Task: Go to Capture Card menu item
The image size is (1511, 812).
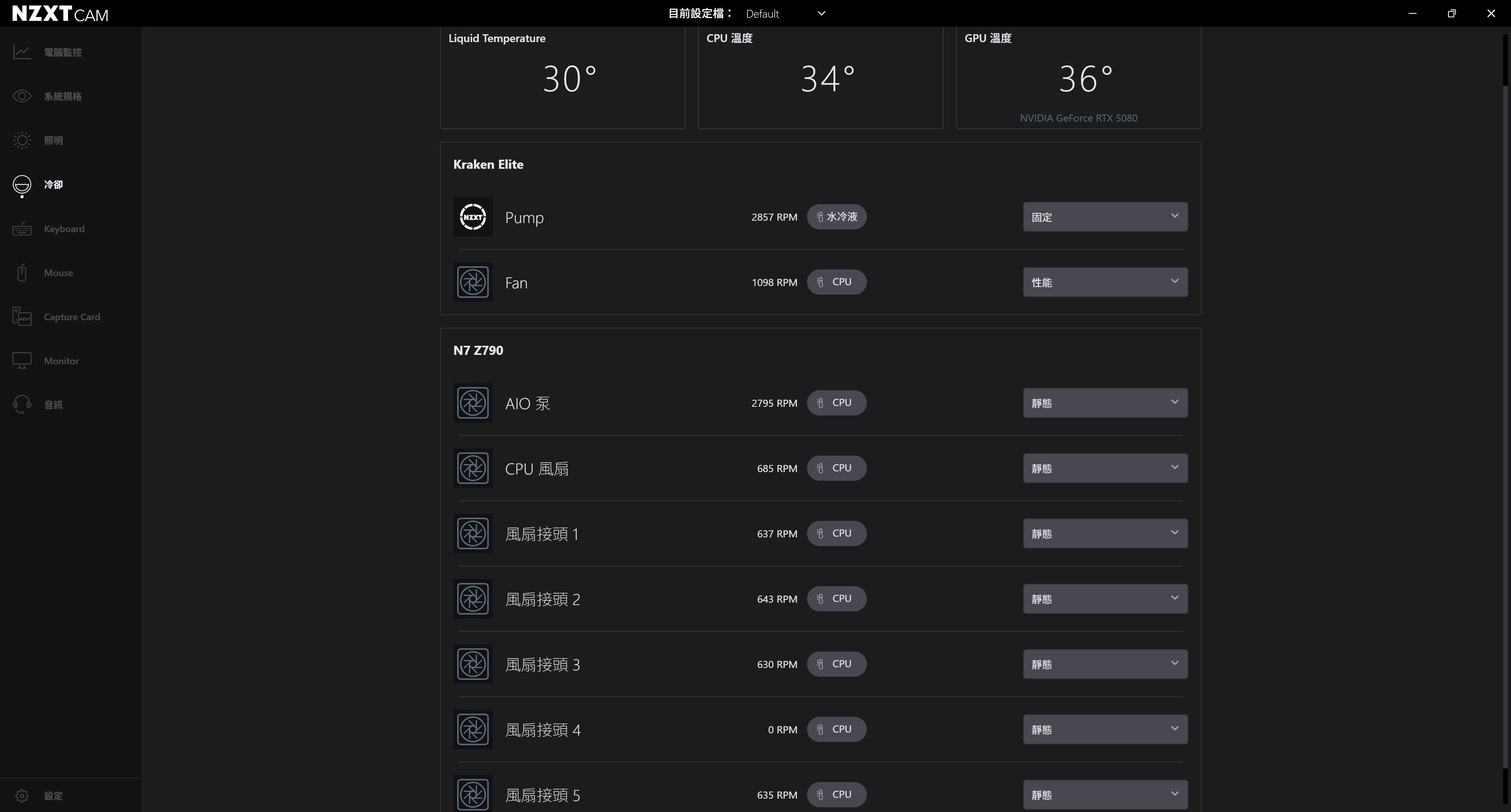Action: coord(72,317)
